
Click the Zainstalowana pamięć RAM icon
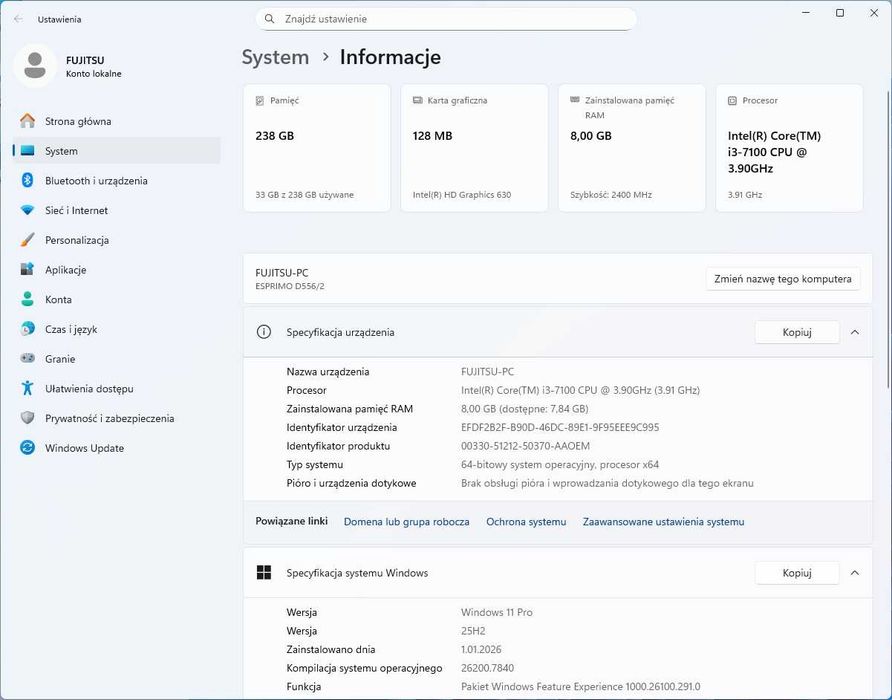click(575, 100)
